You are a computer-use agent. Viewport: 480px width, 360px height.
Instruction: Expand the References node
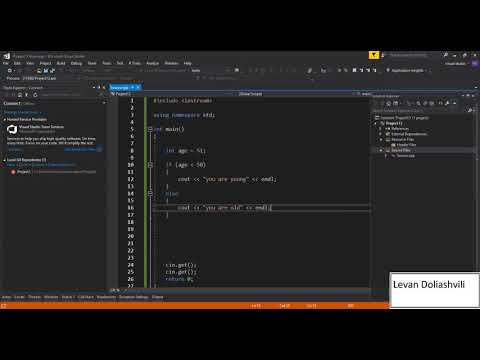click(381, 129)
